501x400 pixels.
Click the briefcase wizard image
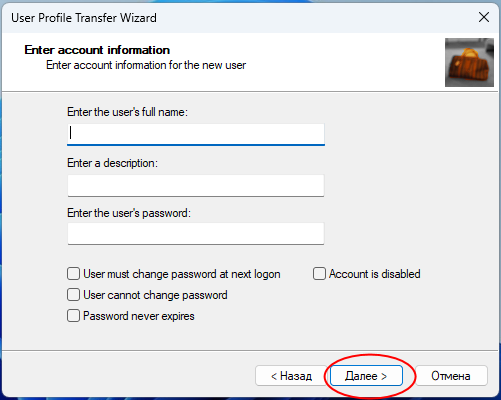click(469, 62)
